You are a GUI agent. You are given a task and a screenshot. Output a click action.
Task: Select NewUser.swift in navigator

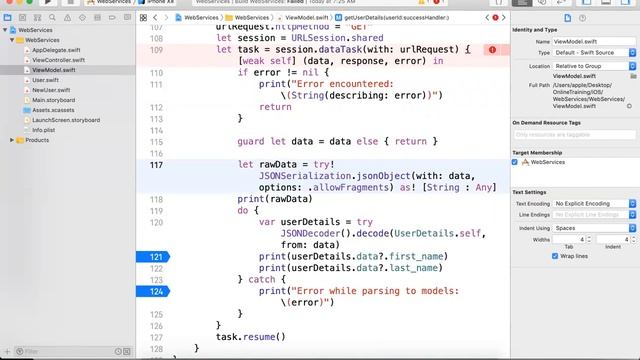(51, 90)
